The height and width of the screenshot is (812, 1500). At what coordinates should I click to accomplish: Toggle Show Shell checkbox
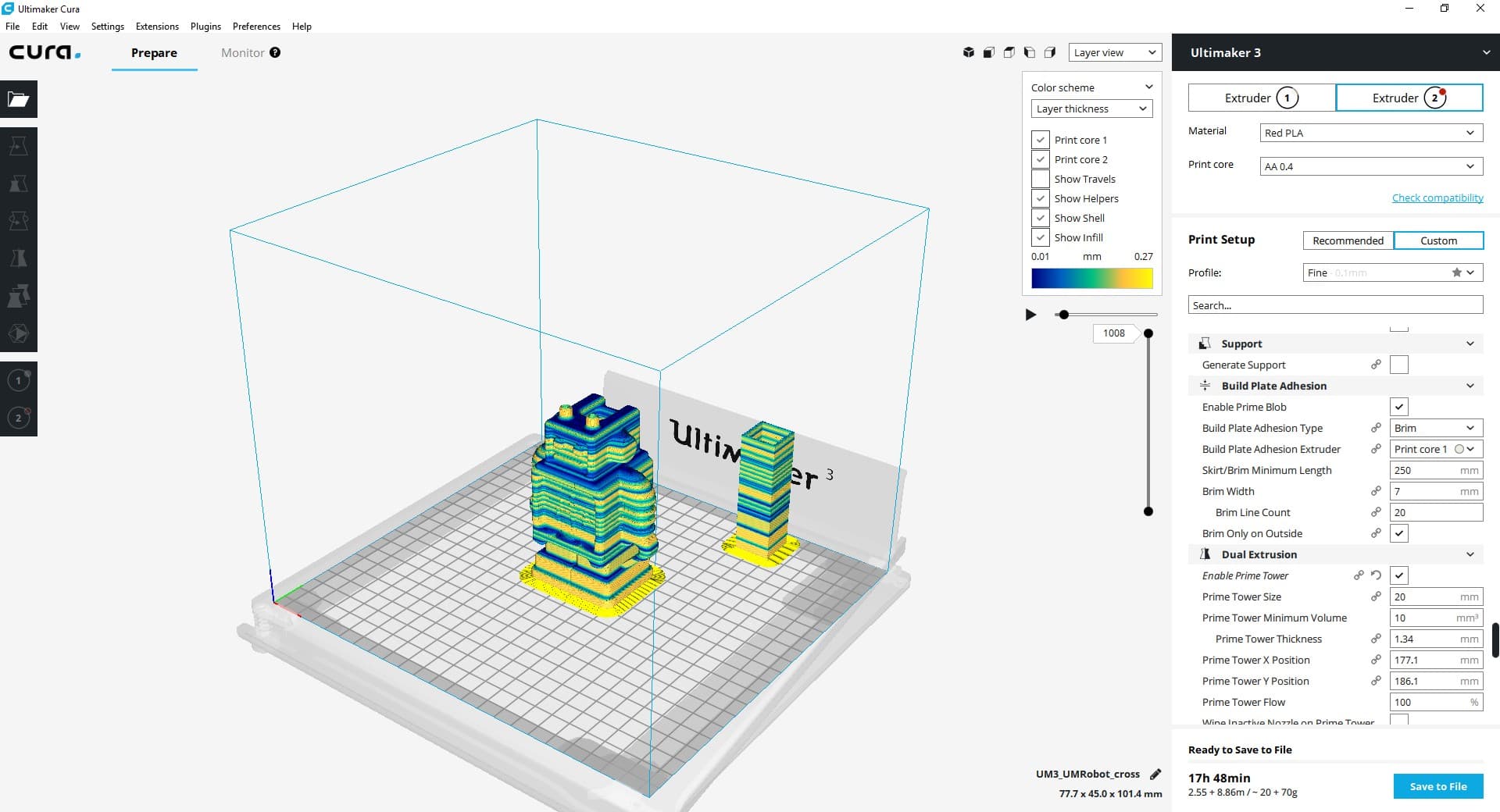click(1040, 218)
